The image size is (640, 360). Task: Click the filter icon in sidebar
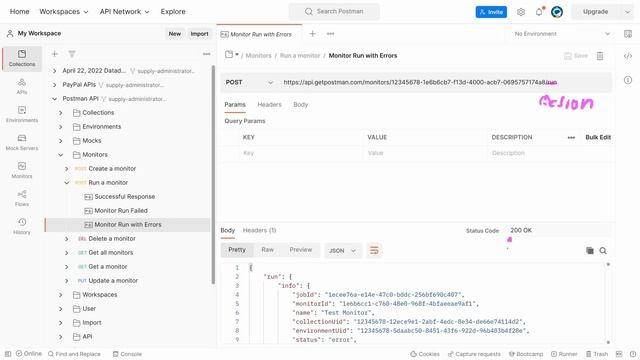[x=72, y=54]
